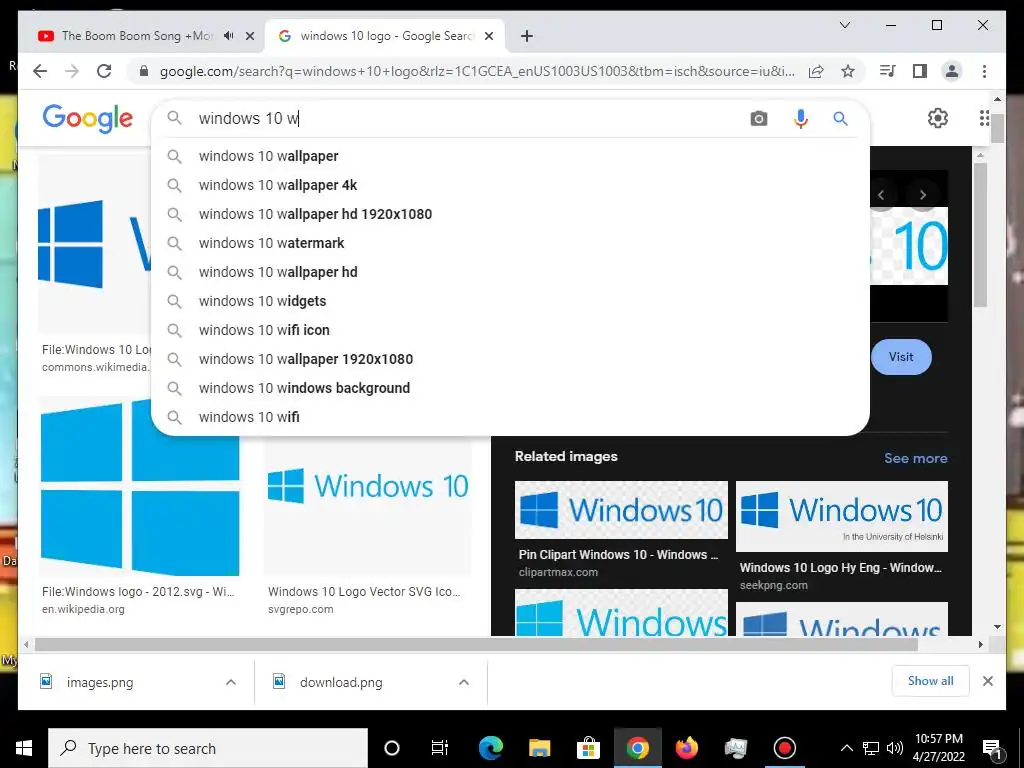Show next image in preview panel

(x=923, y=195)
